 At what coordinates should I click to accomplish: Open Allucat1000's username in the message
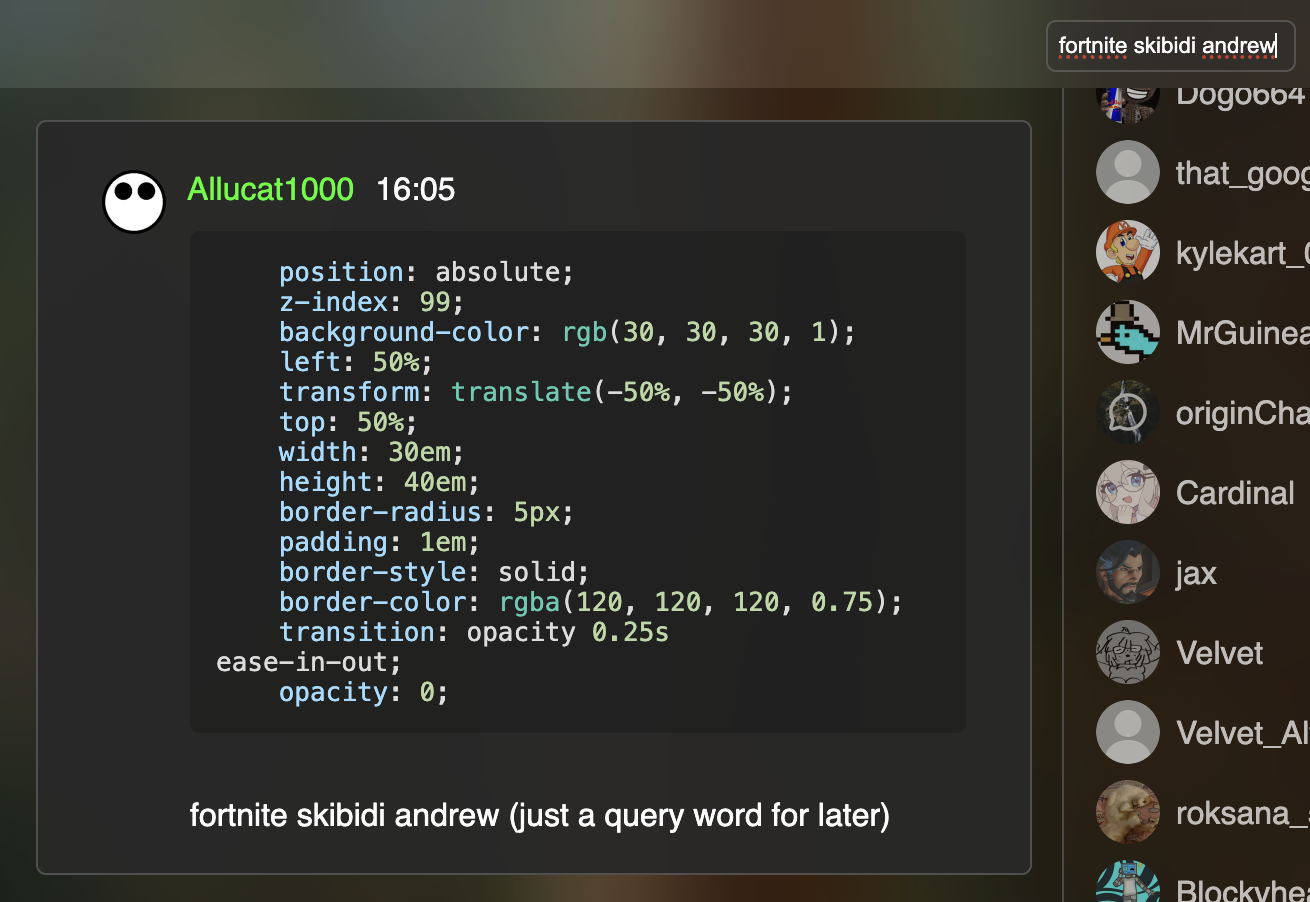(270, 189)
